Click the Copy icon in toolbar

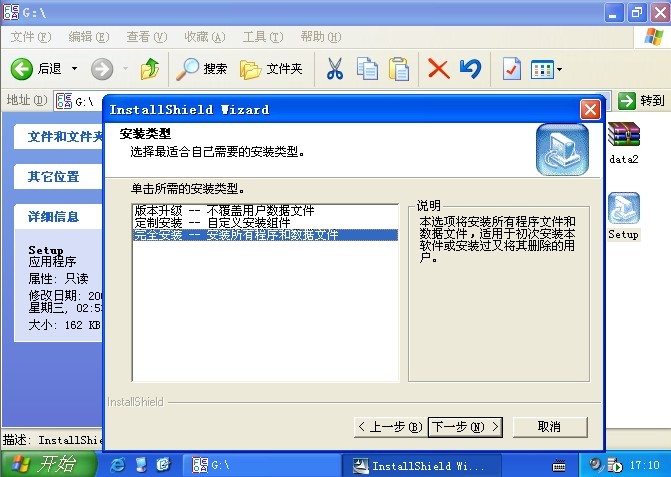[367, 69]
